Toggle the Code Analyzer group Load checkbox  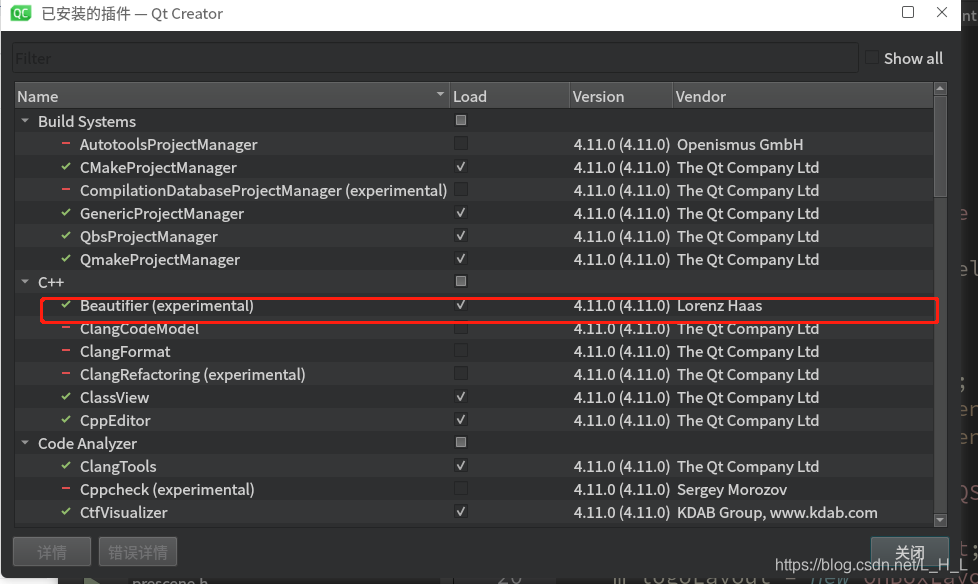click(461, 442)
